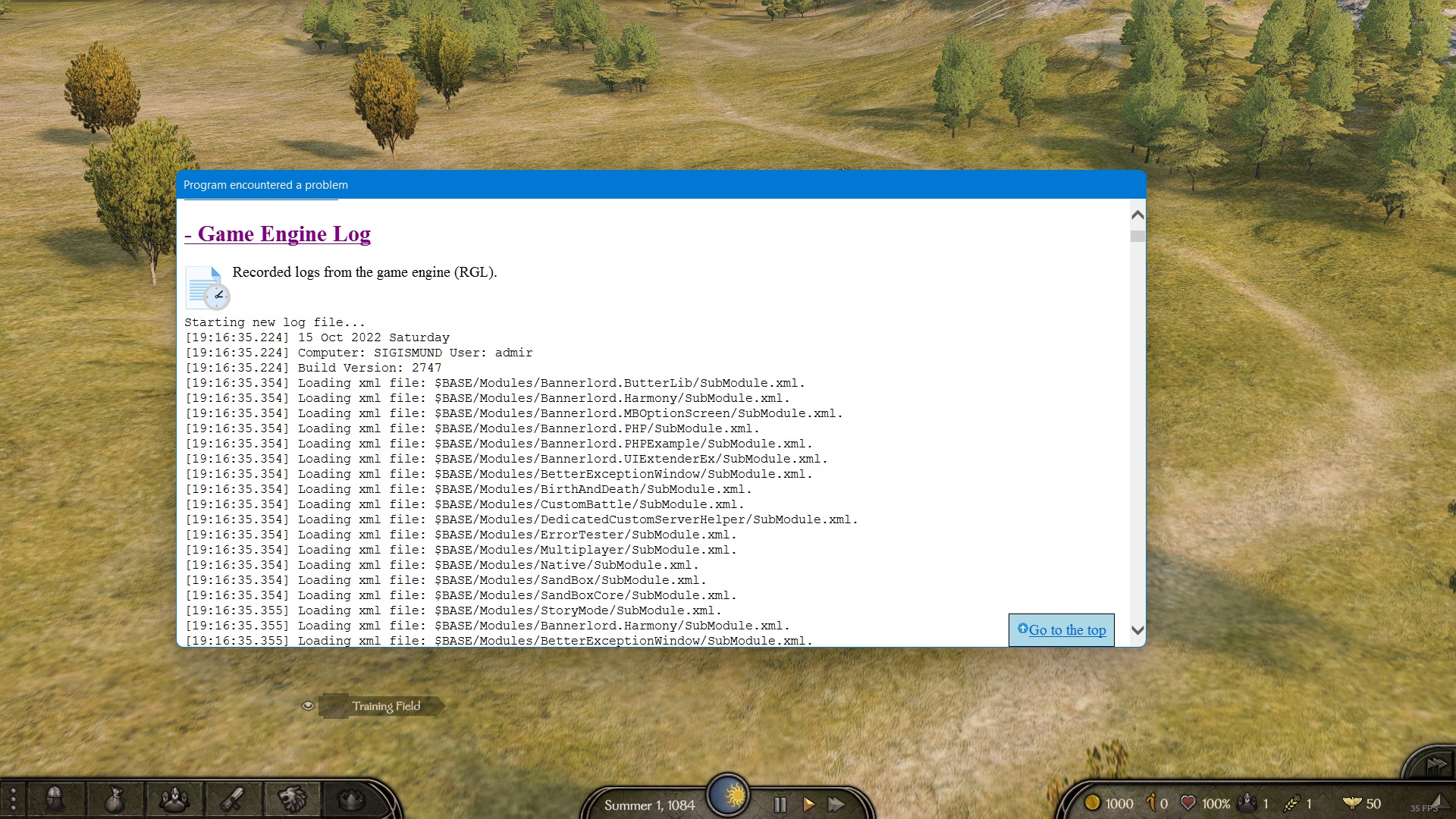Click the sun time-of-day emblem
The height and width of the screenshot is (819, 1456).
click(728, 795)
